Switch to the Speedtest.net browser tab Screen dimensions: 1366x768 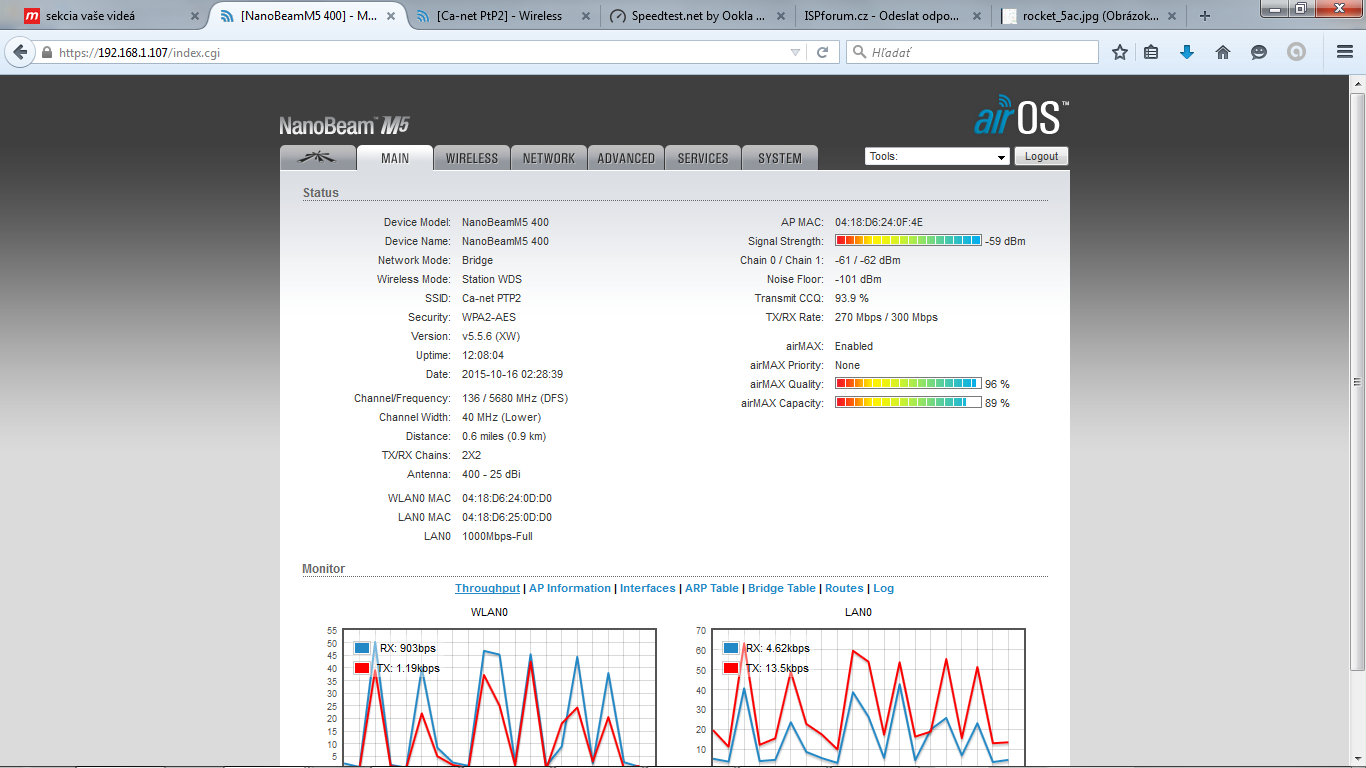click(695, 16)
